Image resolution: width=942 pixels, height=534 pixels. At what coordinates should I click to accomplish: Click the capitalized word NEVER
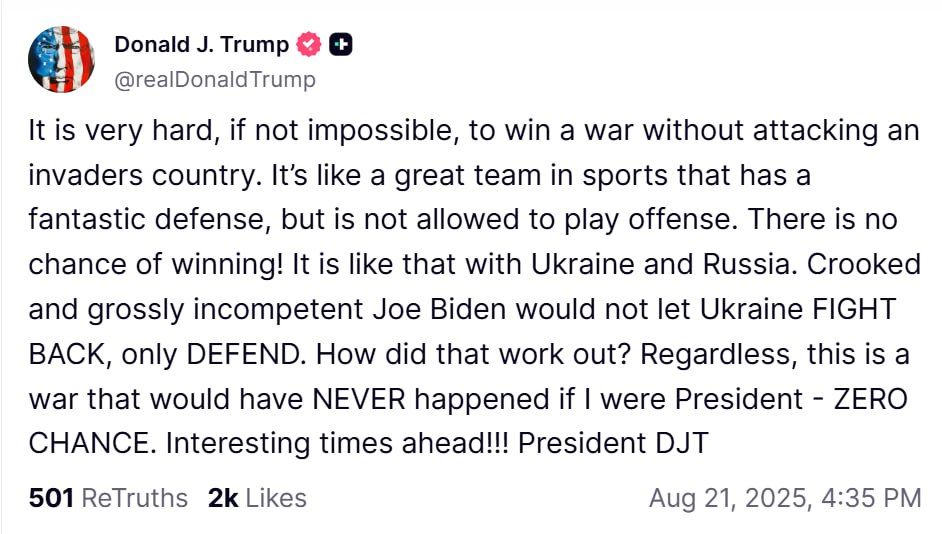pos(359,399)
